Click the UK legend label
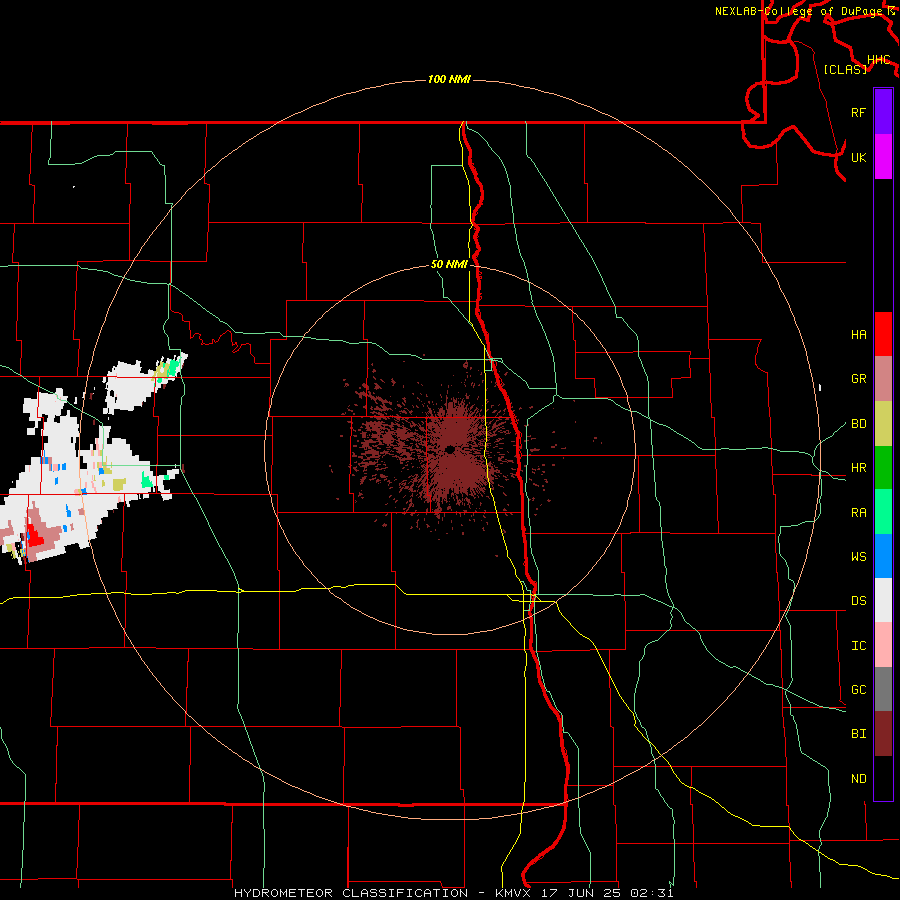Image resolution: width=900 pixels, height=900 pixels. pos(858,157)
